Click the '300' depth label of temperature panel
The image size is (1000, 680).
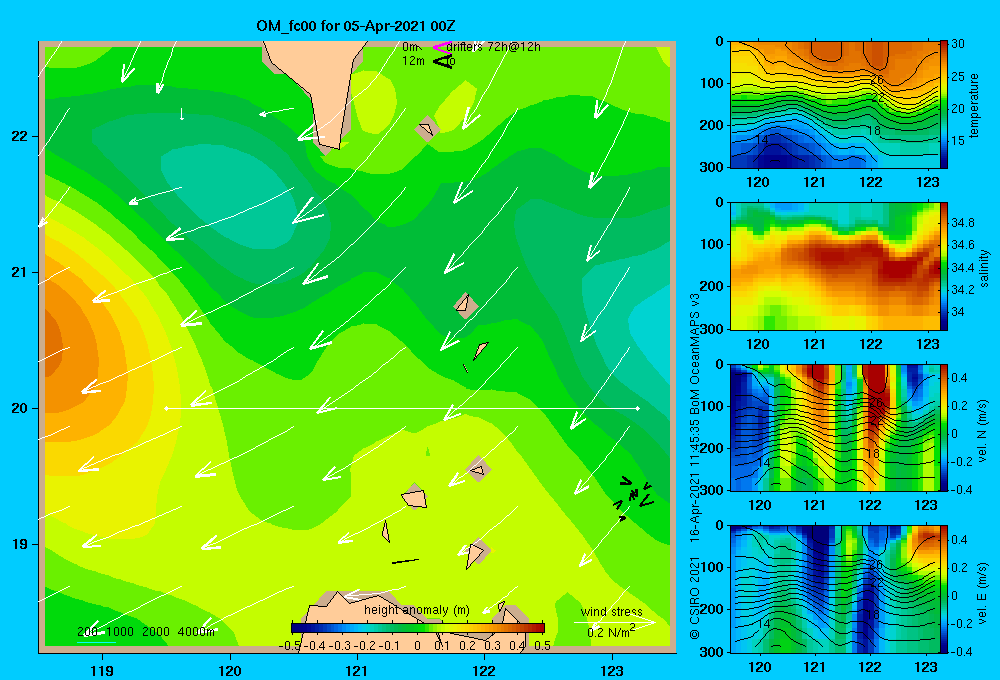tap(712, 166)
